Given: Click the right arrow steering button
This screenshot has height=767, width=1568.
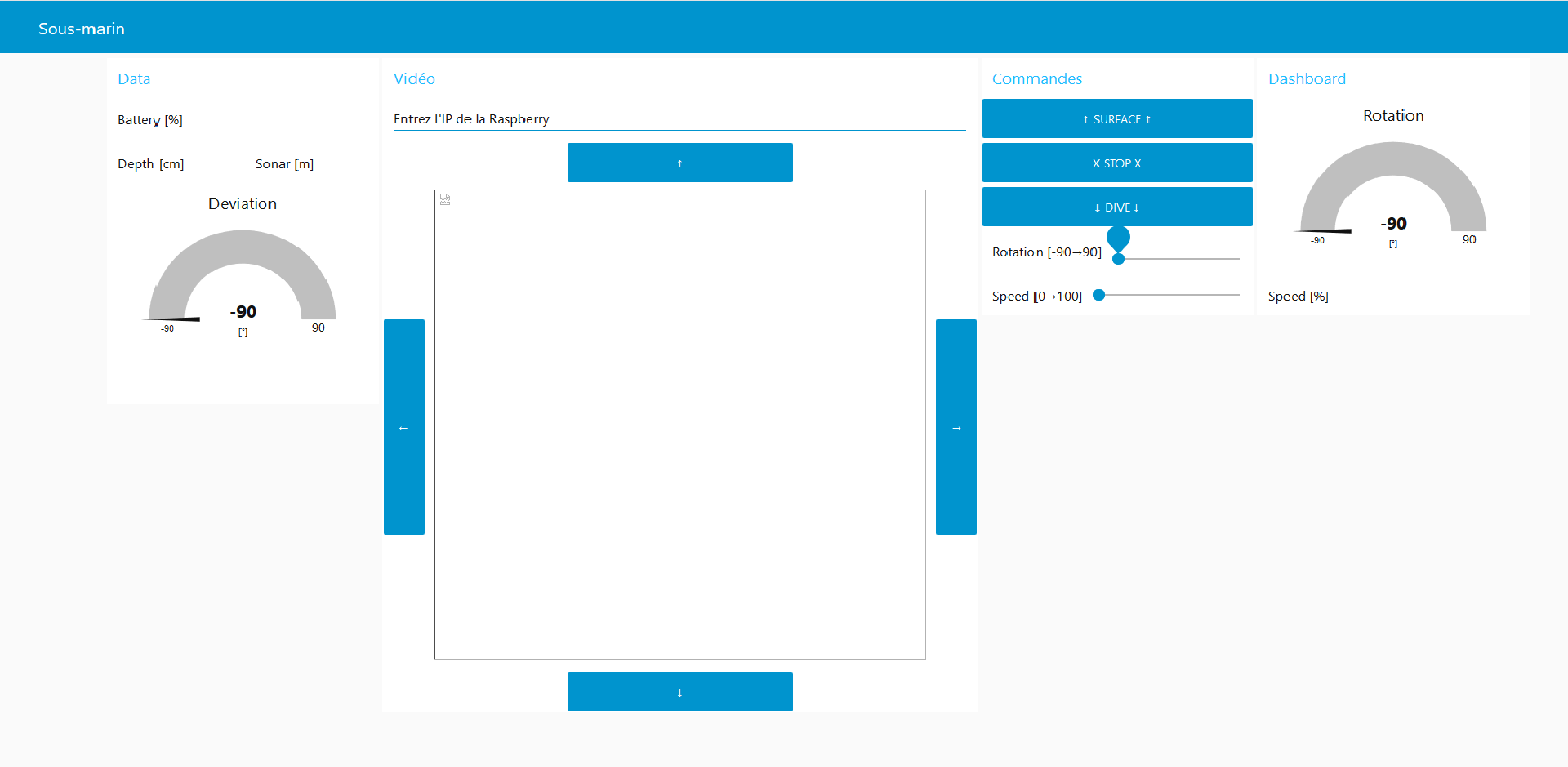Looking at the screenshot, I should pos(956,427).
